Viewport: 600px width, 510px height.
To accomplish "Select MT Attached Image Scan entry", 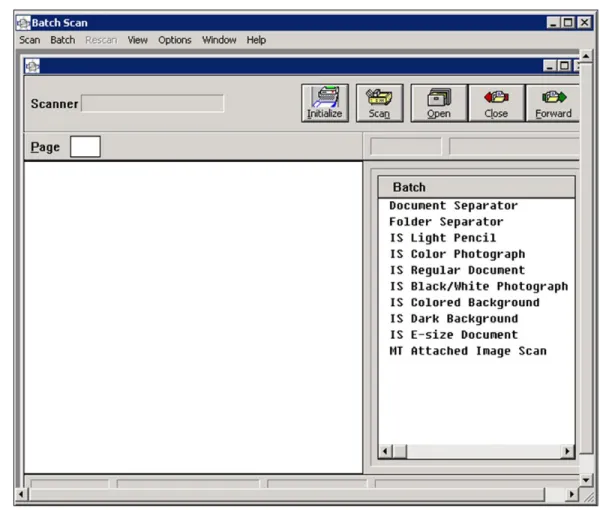I will 468,351.
